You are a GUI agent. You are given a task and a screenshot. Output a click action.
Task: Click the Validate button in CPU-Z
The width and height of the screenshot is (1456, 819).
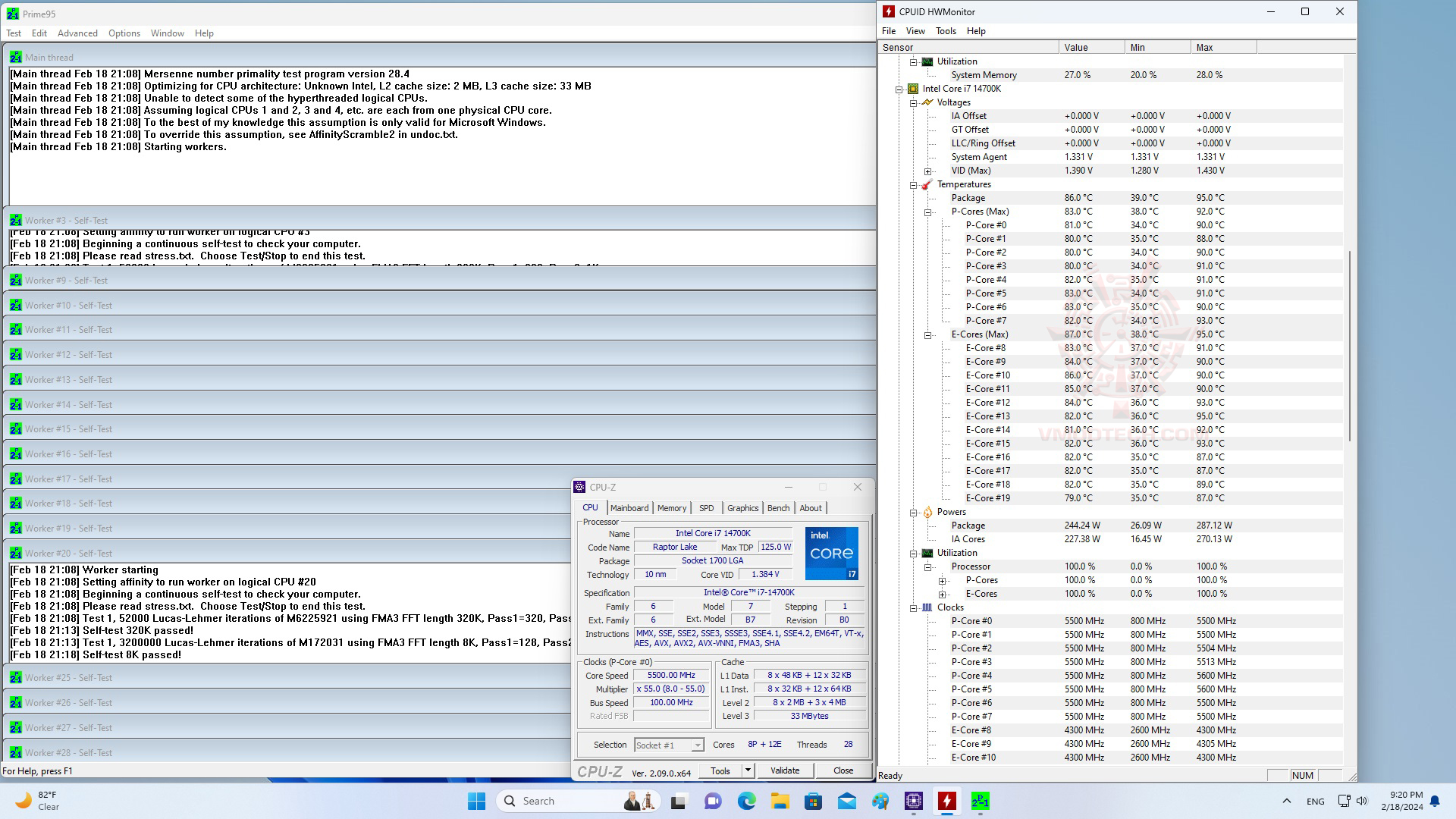(784, 770)
